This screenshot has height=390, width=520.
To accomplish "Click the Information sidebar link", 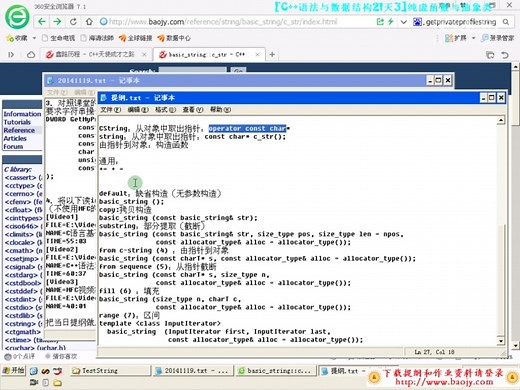I will 22,114.
